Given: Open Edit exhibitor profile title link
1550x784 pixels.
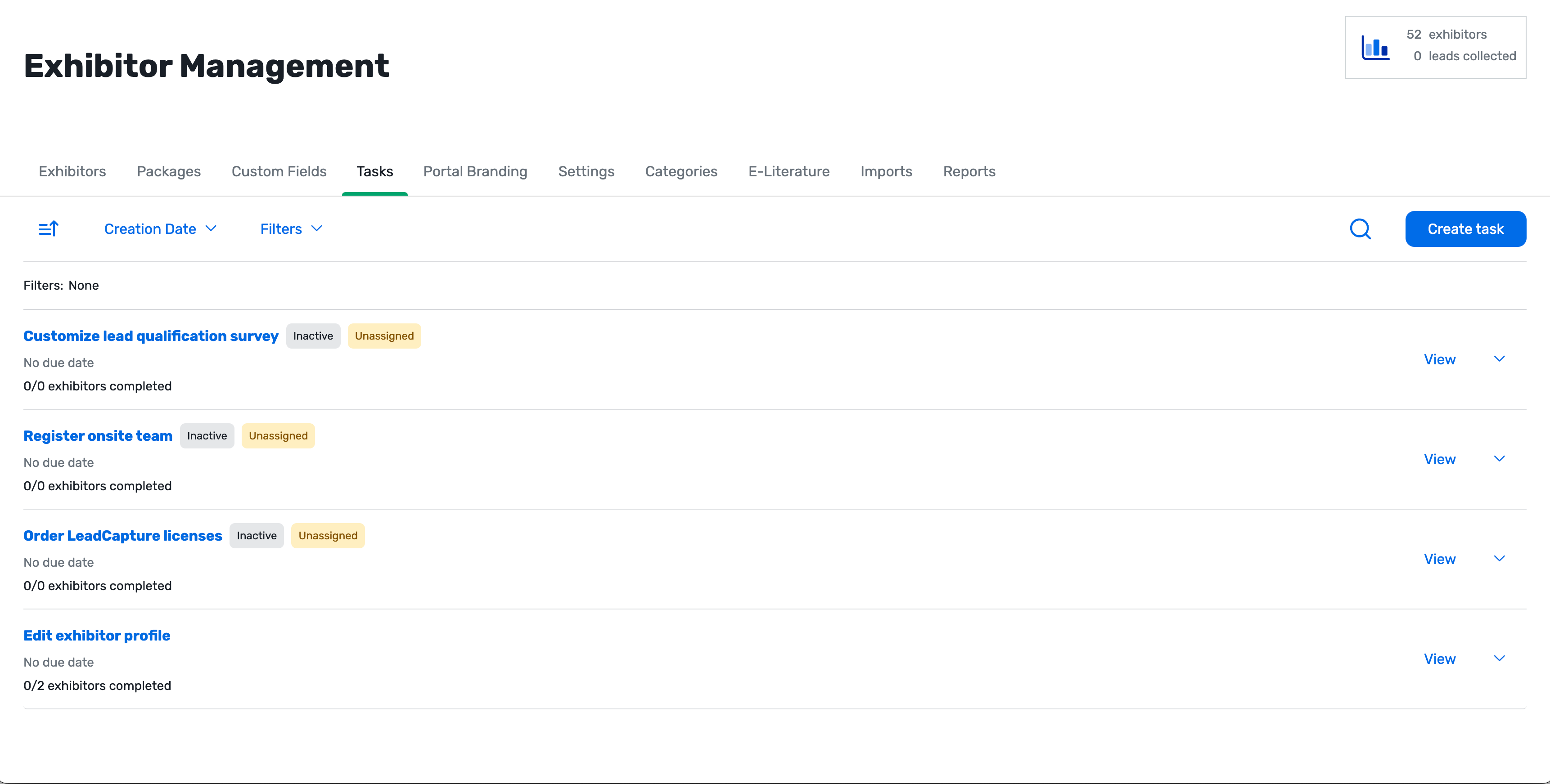Looking at the screenshot, I should 97,636.
